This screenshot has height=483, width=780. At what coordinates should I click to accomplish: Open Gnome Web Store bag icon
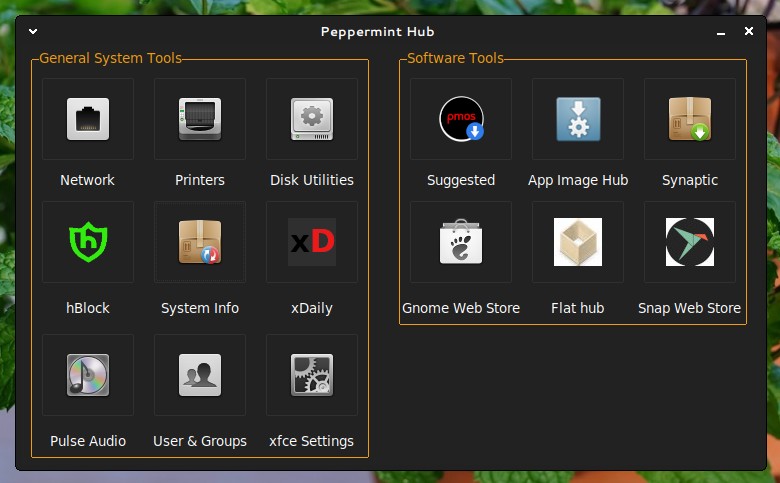pyautogui.click(x=461, y=242)
